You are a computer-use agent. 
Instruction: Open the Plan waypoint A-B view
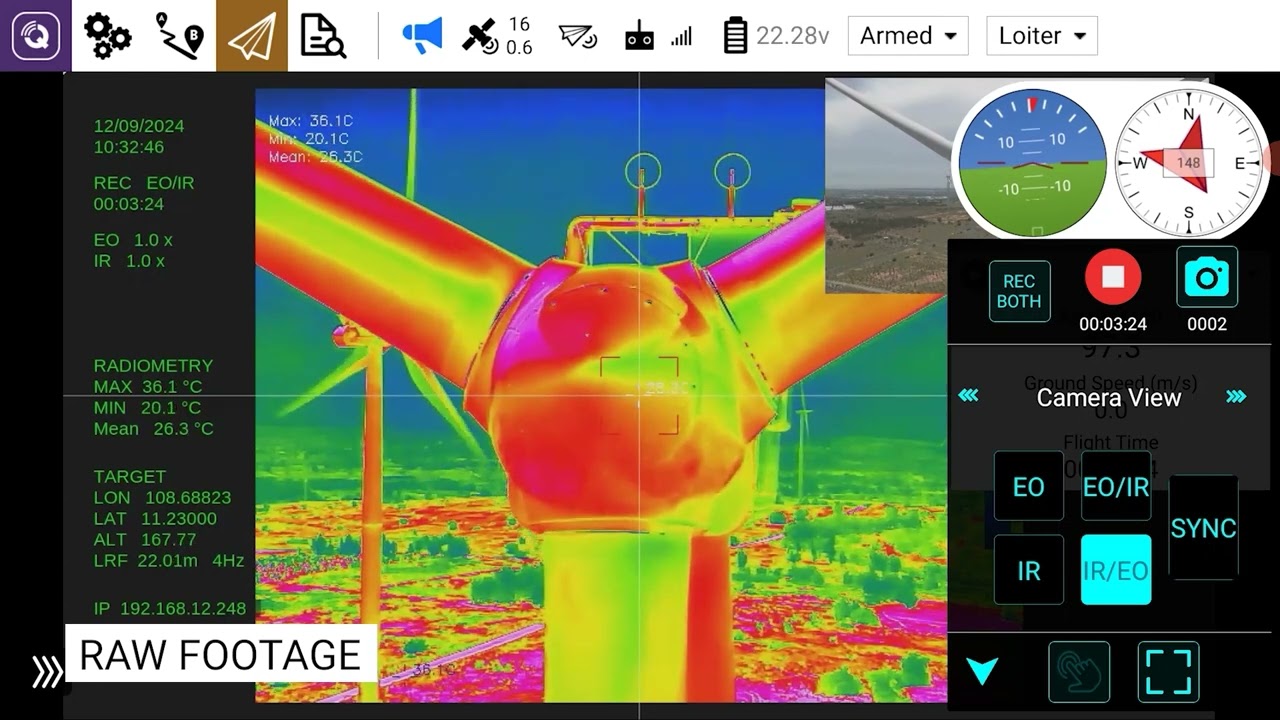(180, 36)
